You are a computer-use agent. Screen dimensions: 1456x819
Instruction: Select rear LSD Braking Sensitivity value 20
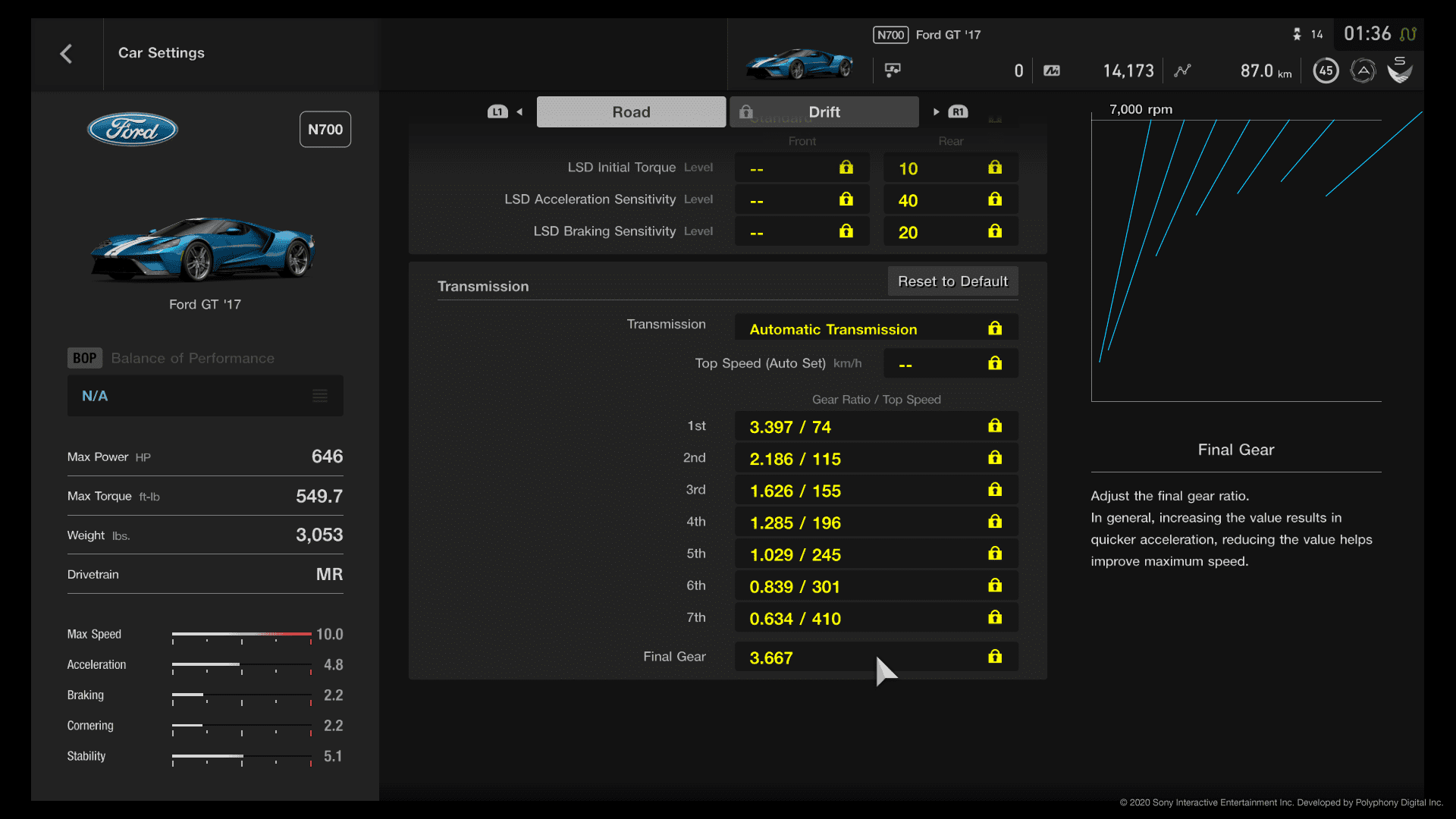click(x=950, y=232)
